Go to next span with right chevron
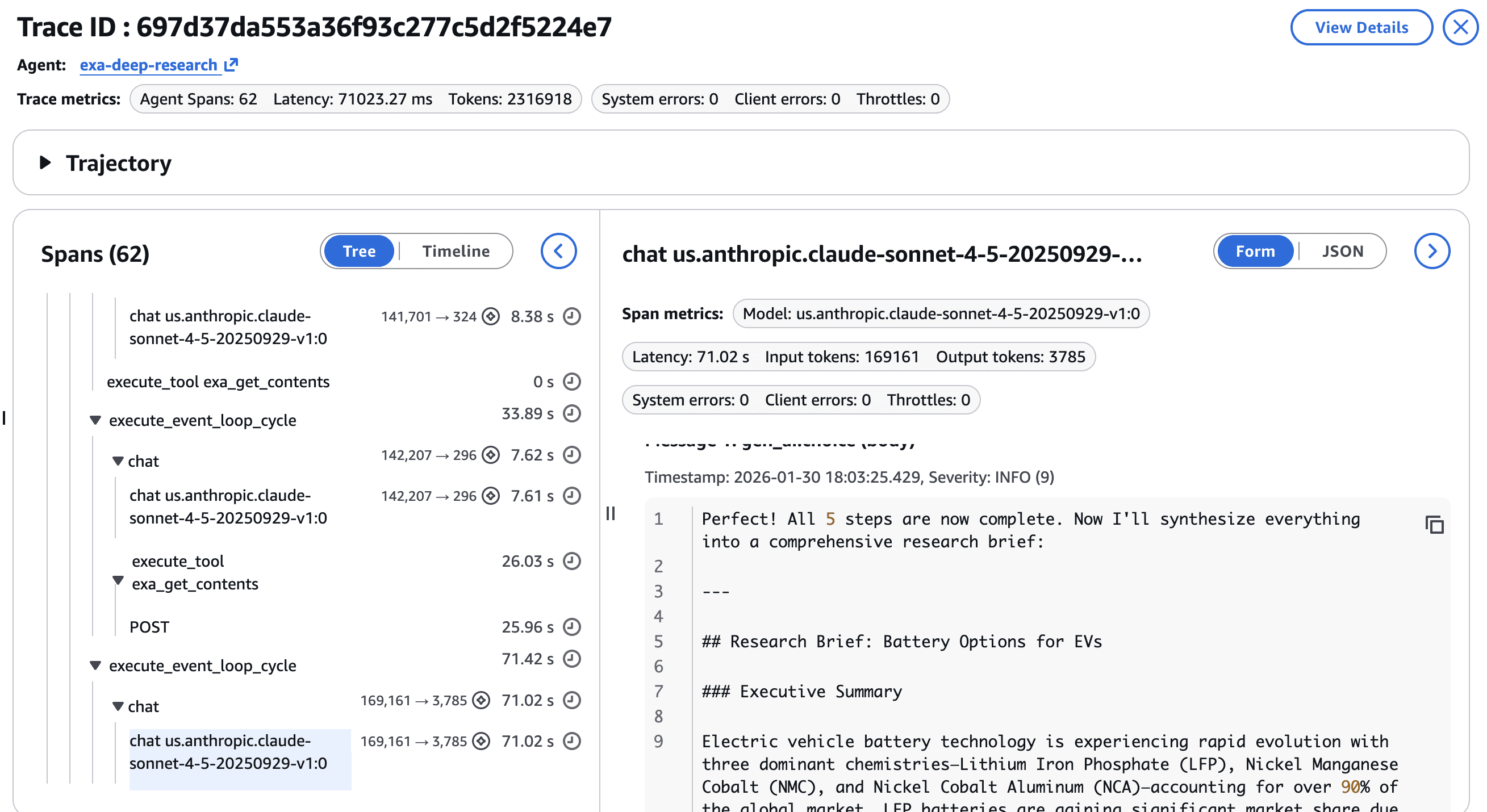Screen dimensions: 1487x812 1431,251
